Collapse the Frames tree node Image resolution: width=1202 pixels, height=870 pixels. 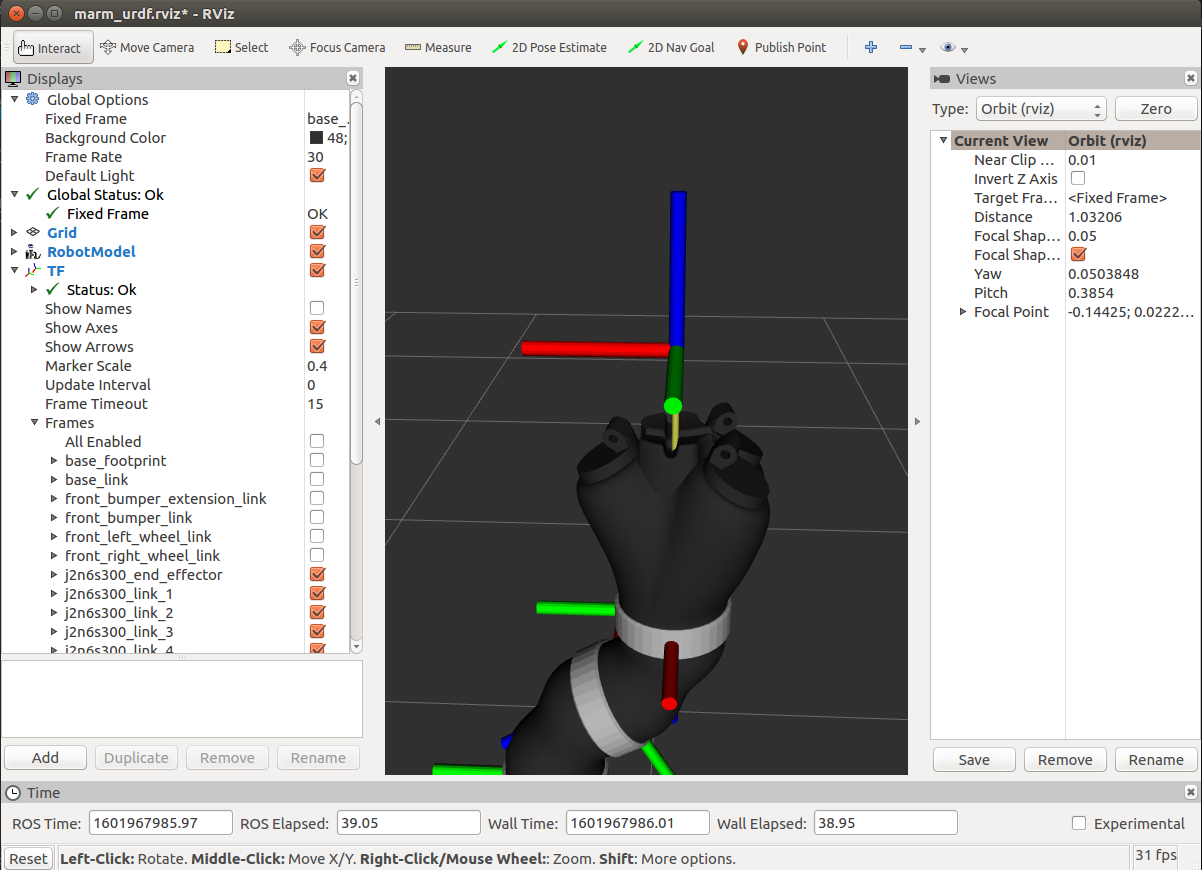[34, 423]
